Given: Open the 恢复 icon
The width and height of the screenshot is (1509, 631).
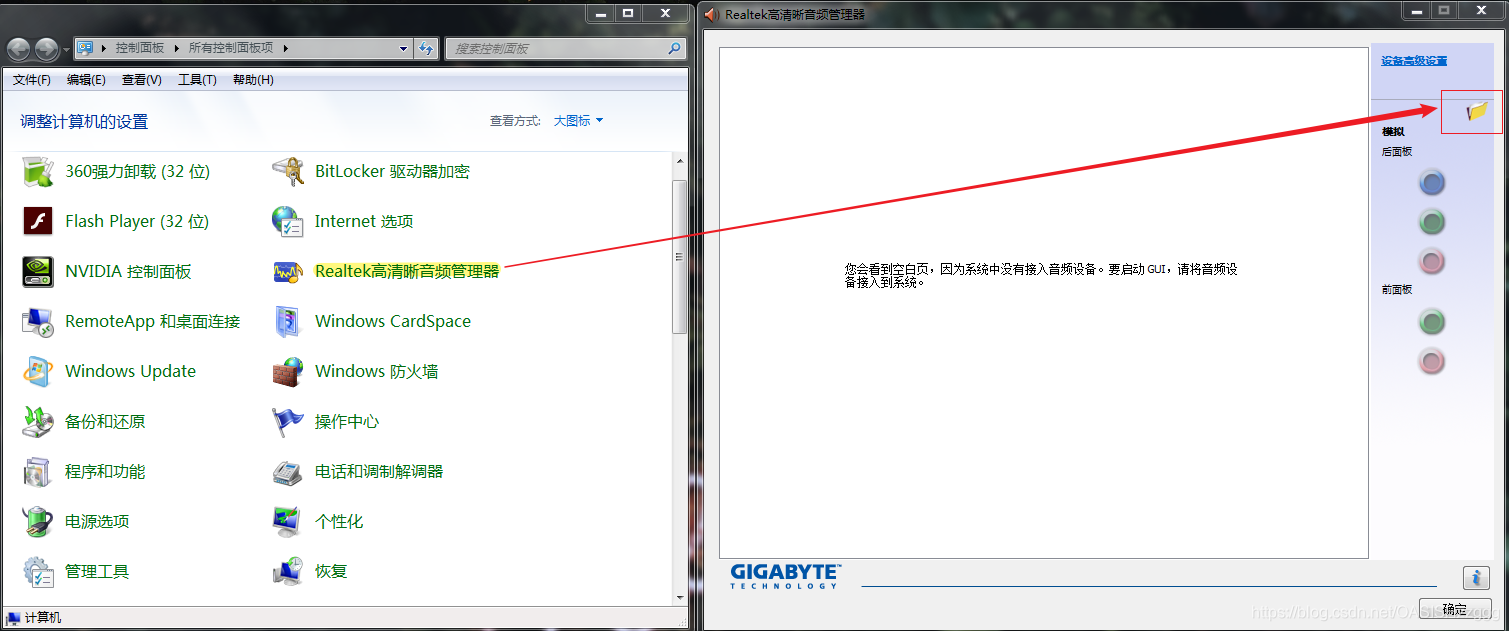Looking at the screenshot, I should point(288,571).
